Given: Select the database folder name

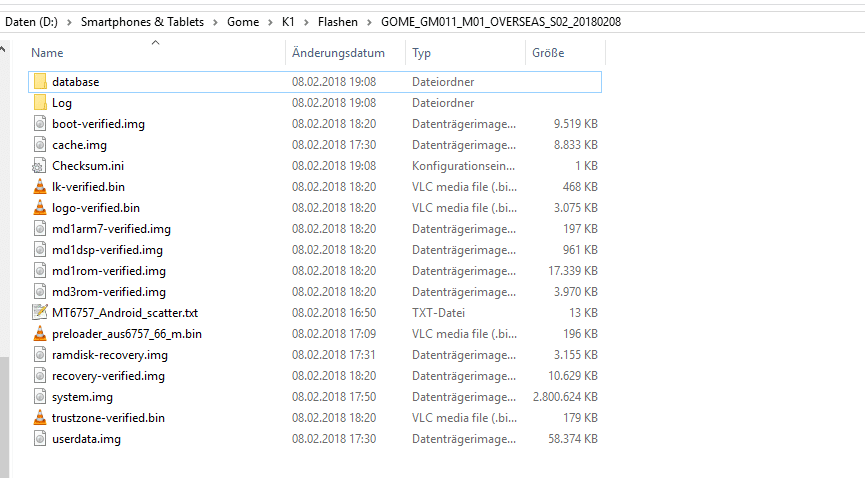Looking at the screenshot, I should pos(76,82).
